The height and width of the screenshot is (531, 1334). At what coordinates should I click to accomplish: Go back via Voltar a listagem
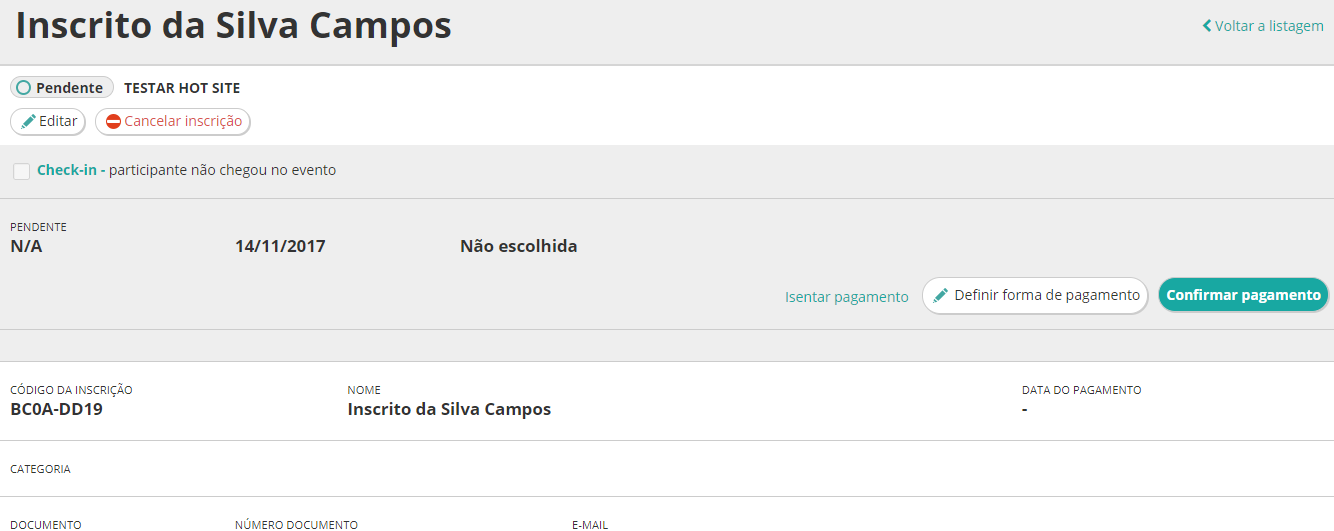1263,26
